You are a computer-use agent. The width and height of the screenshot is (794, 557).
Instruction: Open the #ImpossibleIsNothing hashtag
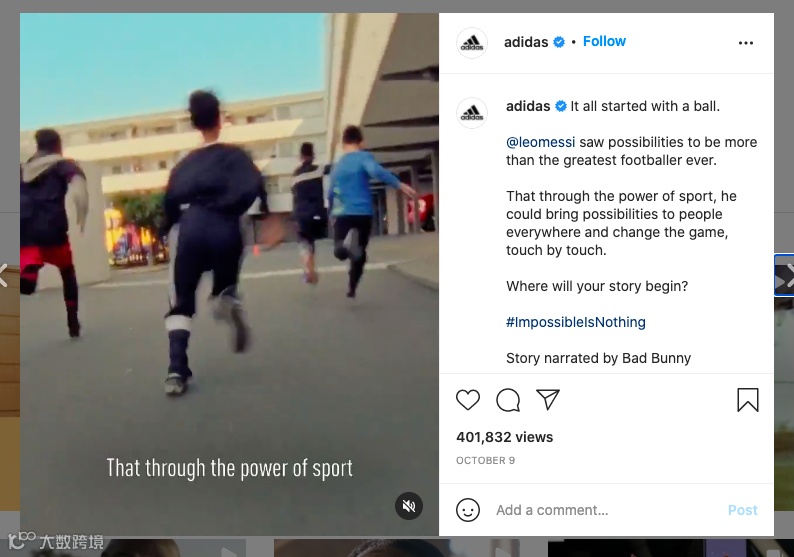point(576,322)
